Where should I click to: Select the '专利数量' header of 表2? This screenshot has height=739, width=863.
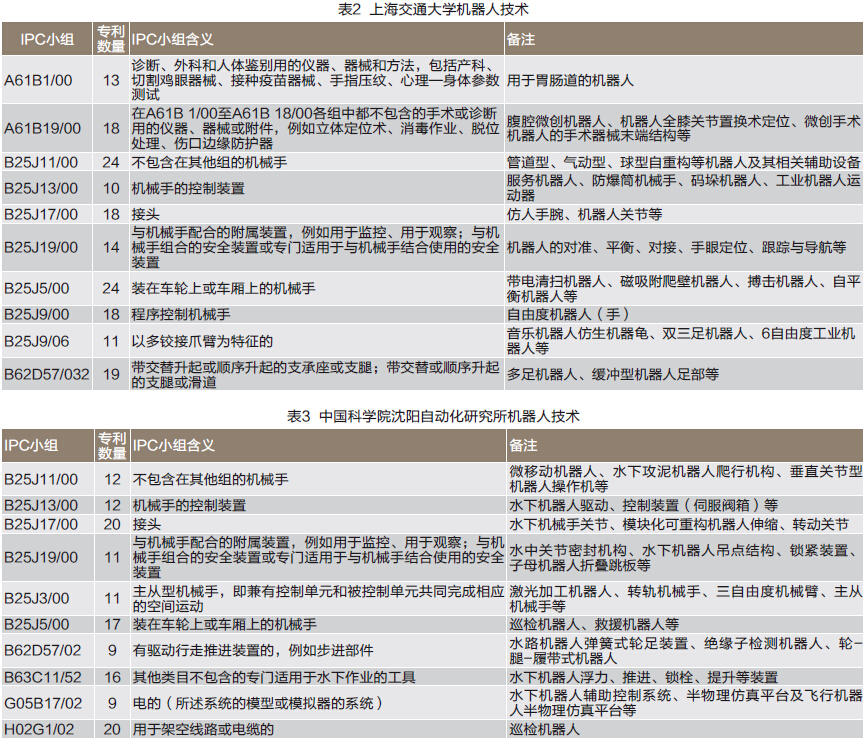[111, 39]
